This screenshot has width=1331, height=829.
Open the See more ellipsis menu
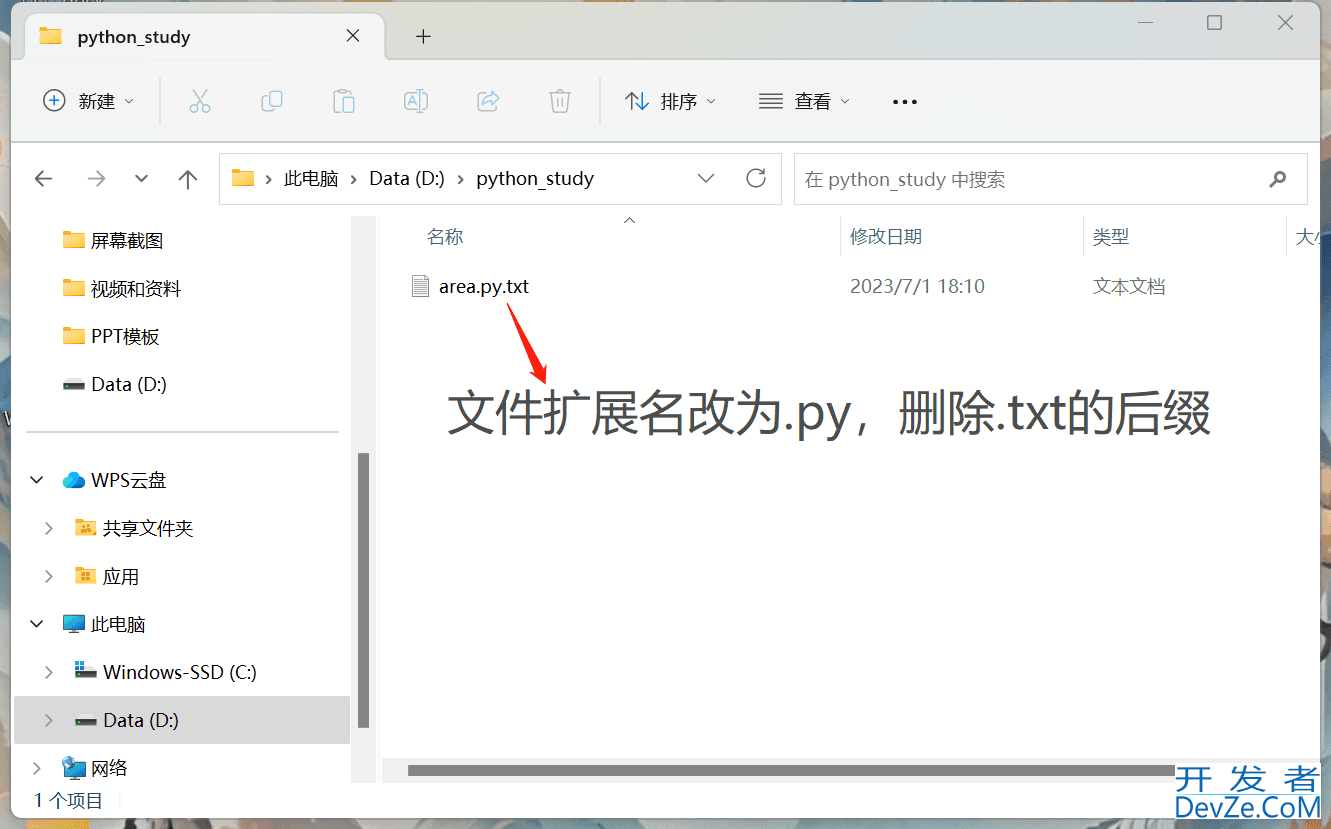[x=905, y=101]
